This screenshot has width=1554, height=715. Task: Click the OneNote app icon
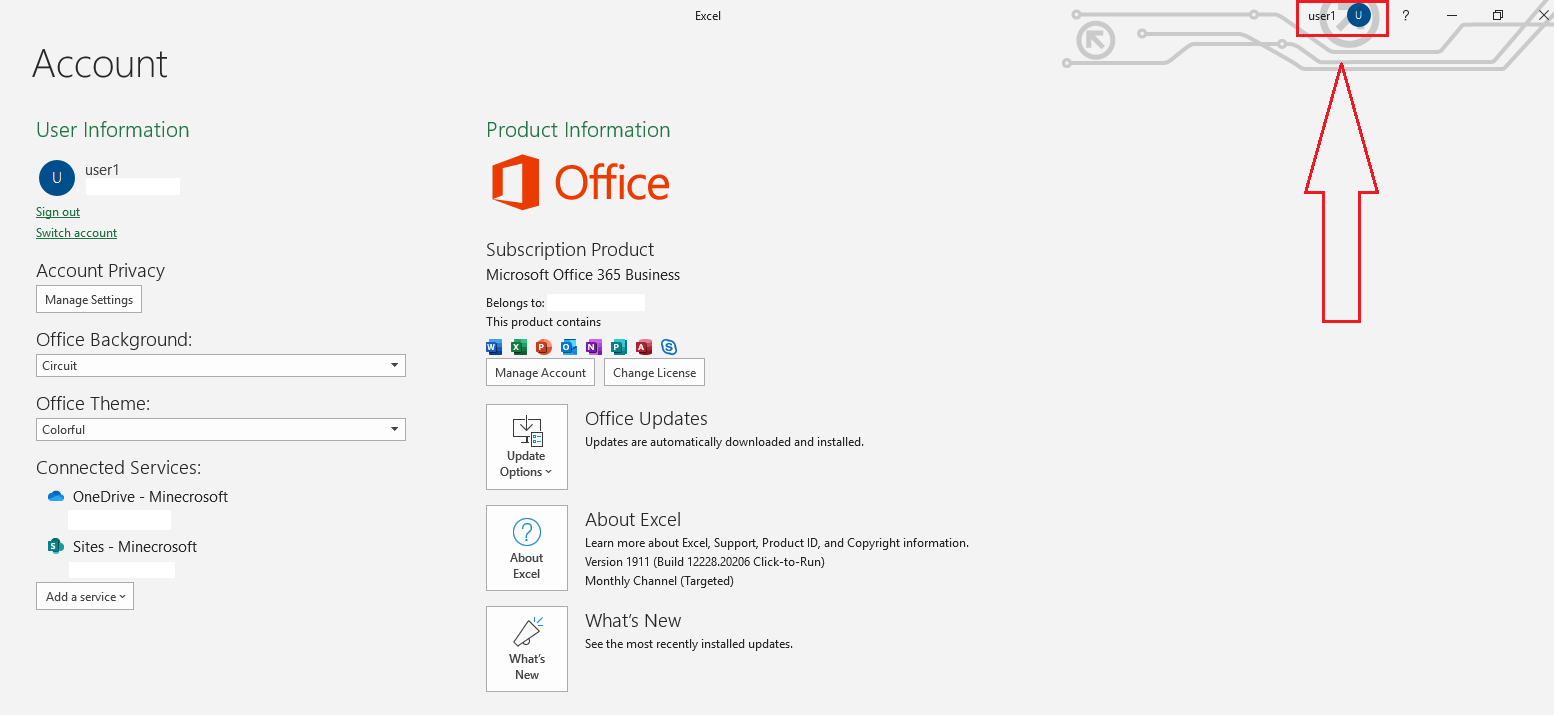593,347
